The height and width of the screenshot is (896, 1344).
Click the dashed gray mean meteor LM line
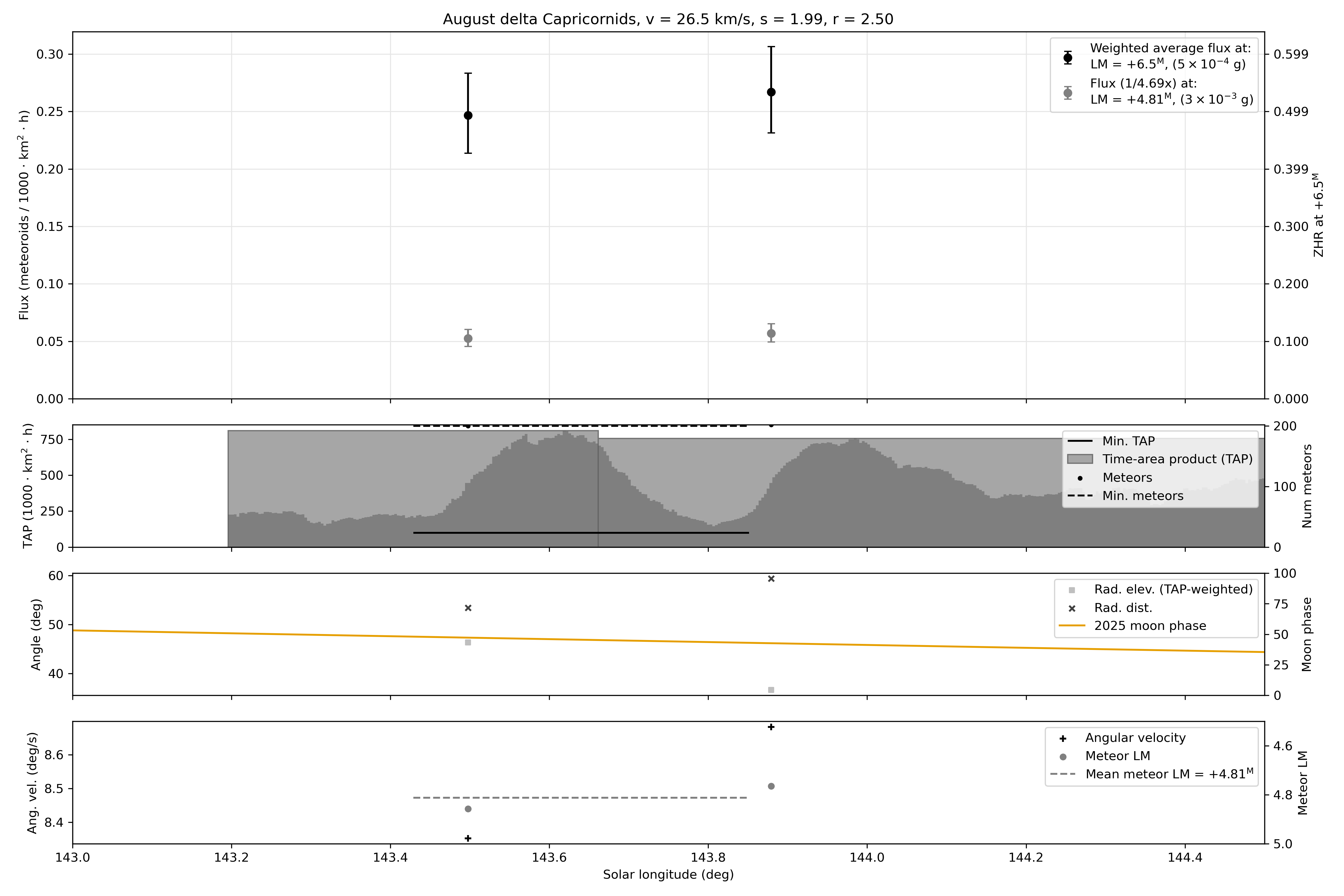pos(580,797)
